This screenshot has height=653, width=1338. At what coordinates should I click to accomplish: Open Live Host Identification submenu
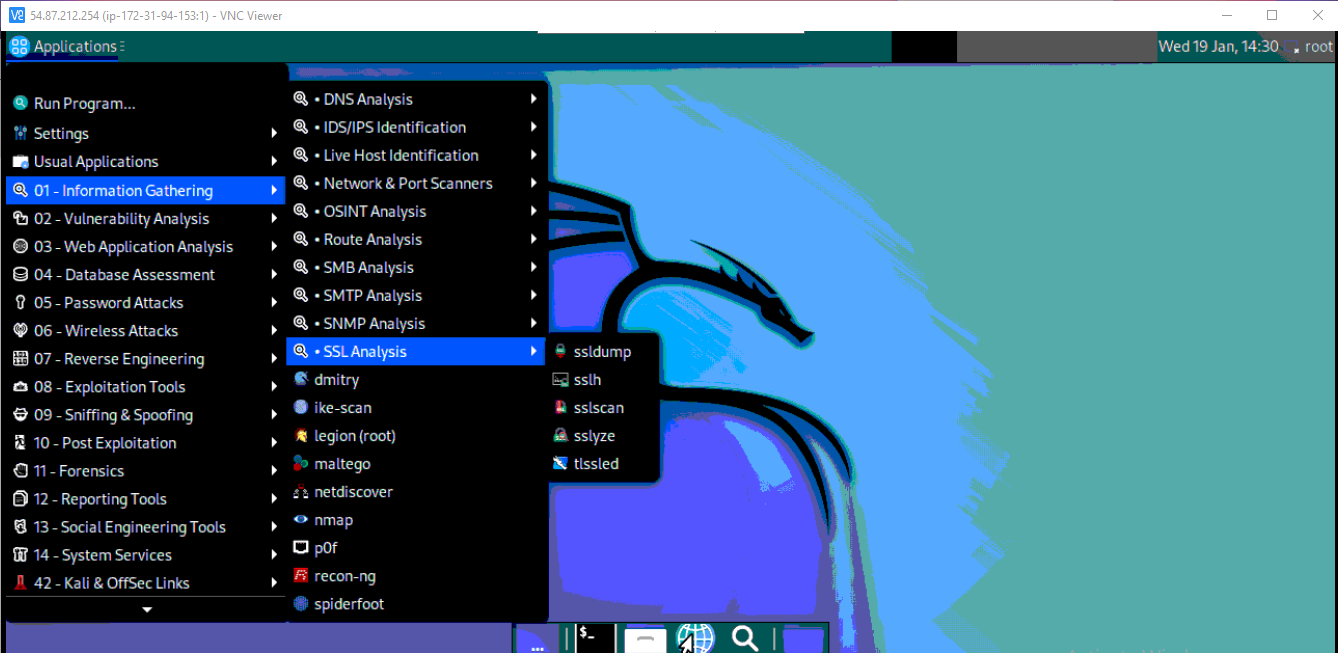(x=417, y=156)
